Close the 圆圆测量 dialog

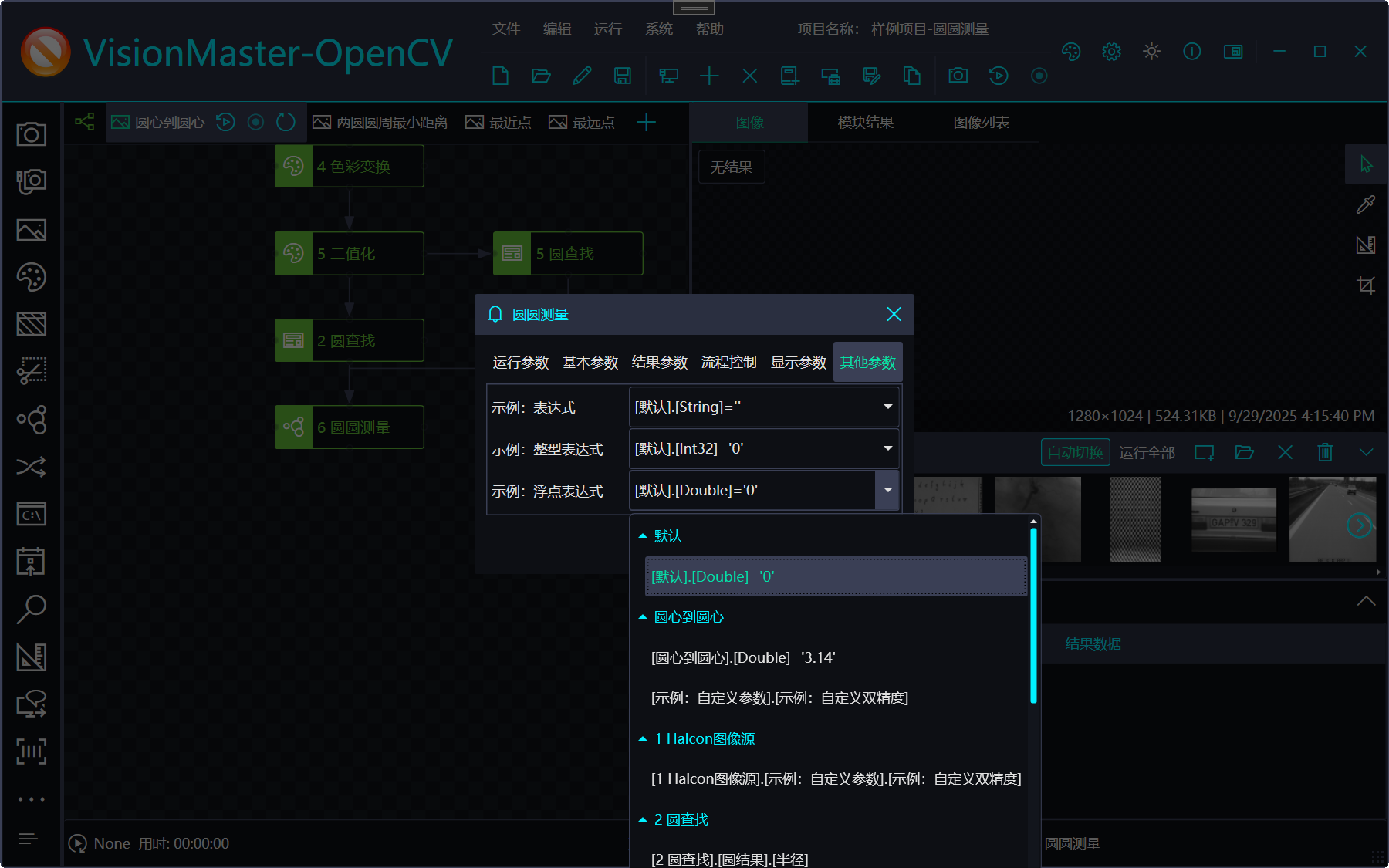pos(894,314)
